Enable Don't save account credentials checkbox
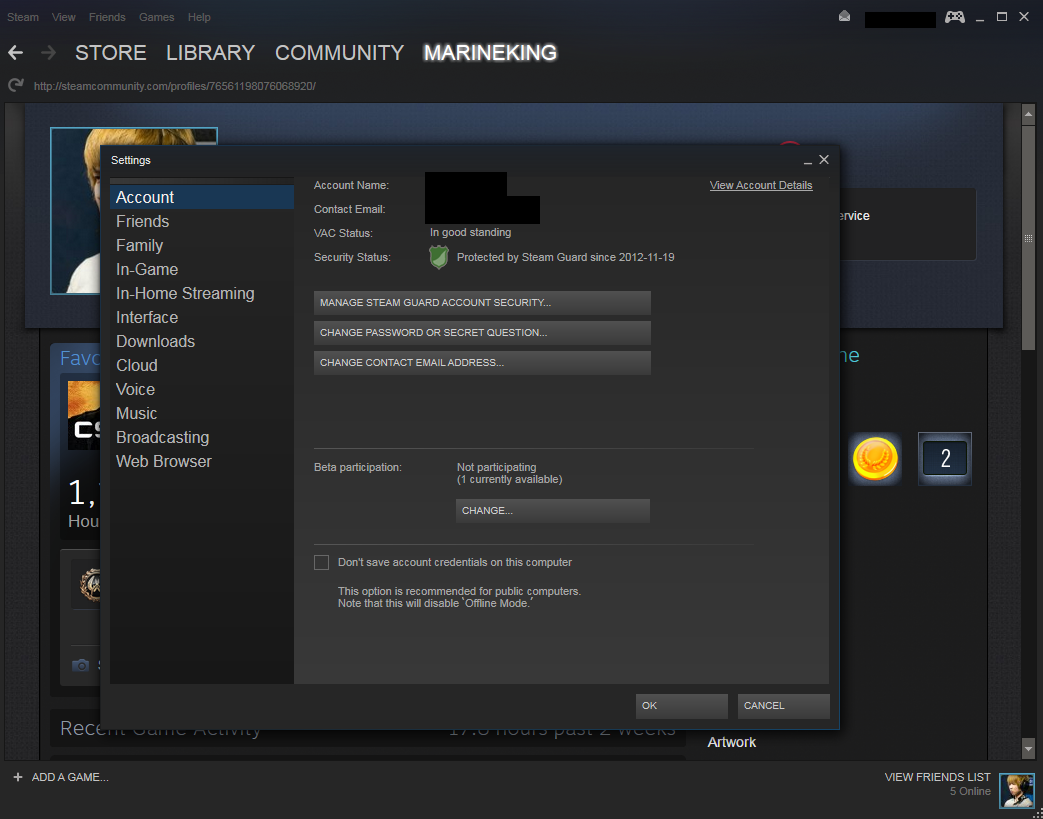 pyautogui.click(x=321, y=562)
